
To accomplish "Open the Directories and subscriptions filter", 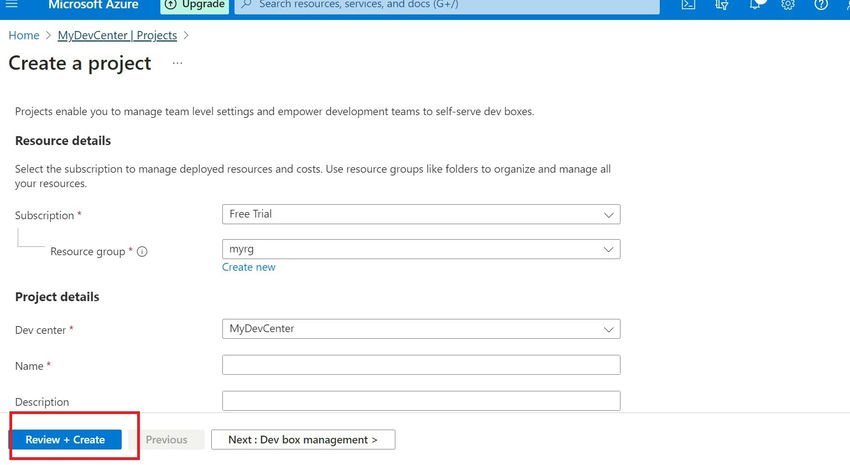I will (x=722, y=5).
